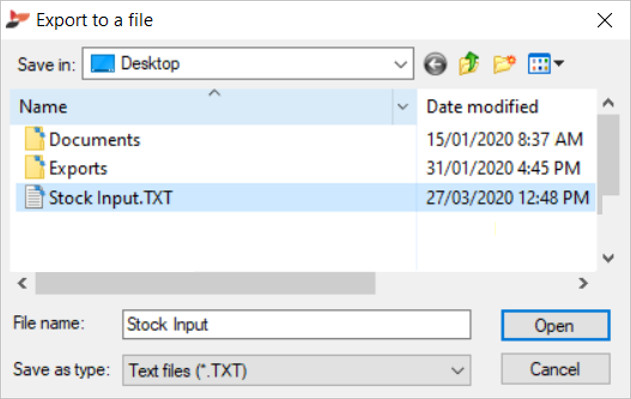Open the Save as type dropdown

click(x=457, y=370)
